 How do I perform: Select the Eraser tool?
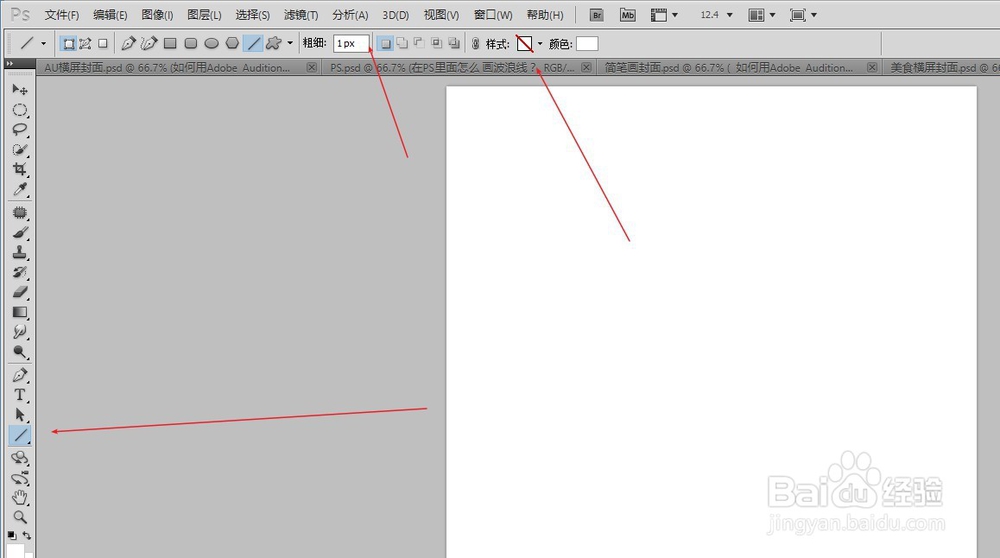coord(20,292)
